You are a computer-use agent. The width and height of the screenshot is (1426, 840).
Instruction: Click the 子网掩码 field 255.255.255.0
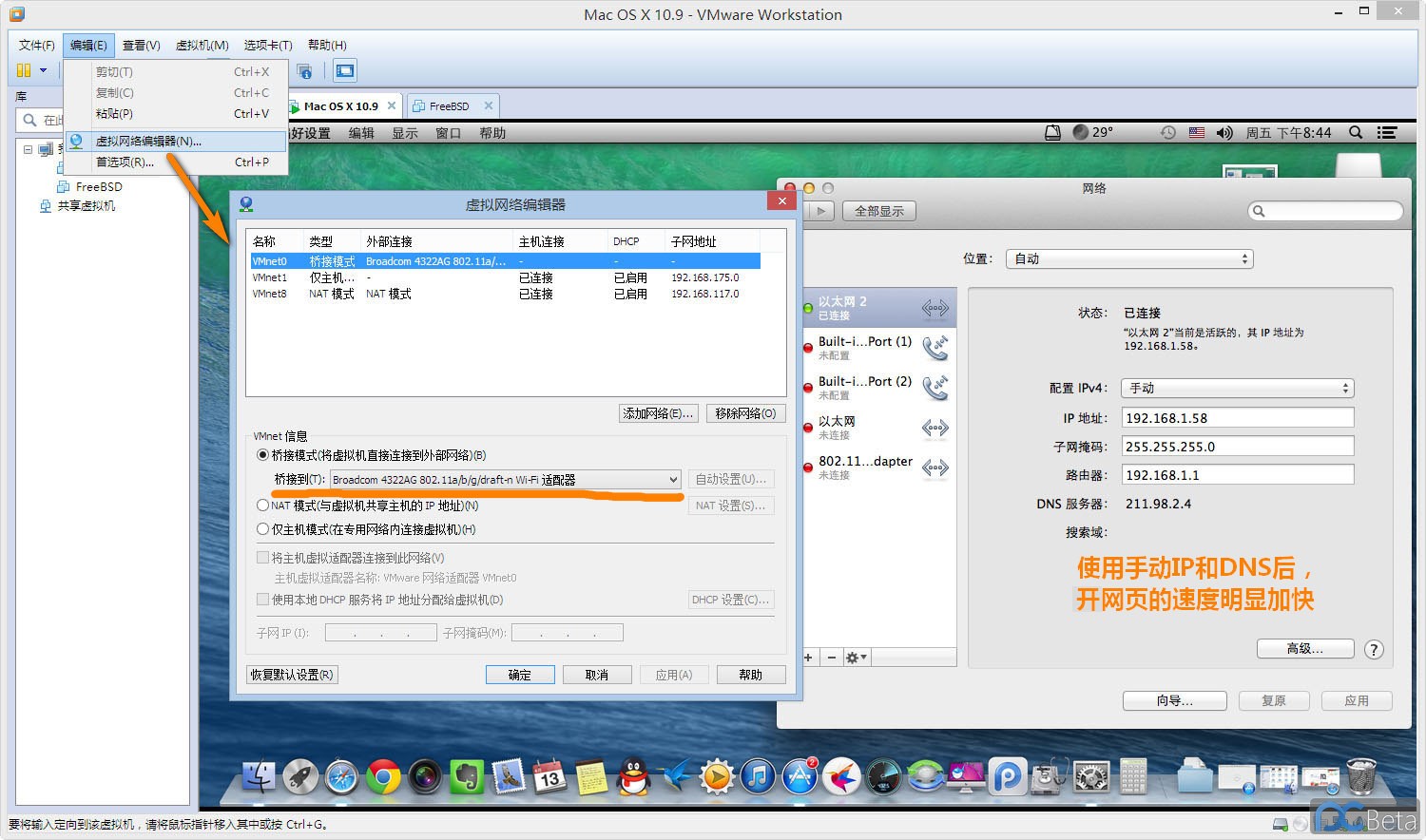(1237, 447)
